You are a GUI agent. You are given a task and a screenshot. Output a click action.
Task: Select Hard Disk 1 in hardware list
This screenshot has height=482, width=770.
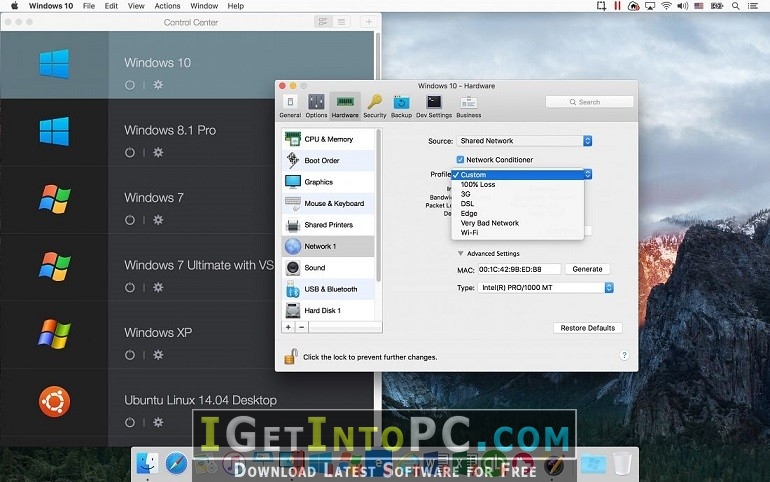click(x=328, y=311)
